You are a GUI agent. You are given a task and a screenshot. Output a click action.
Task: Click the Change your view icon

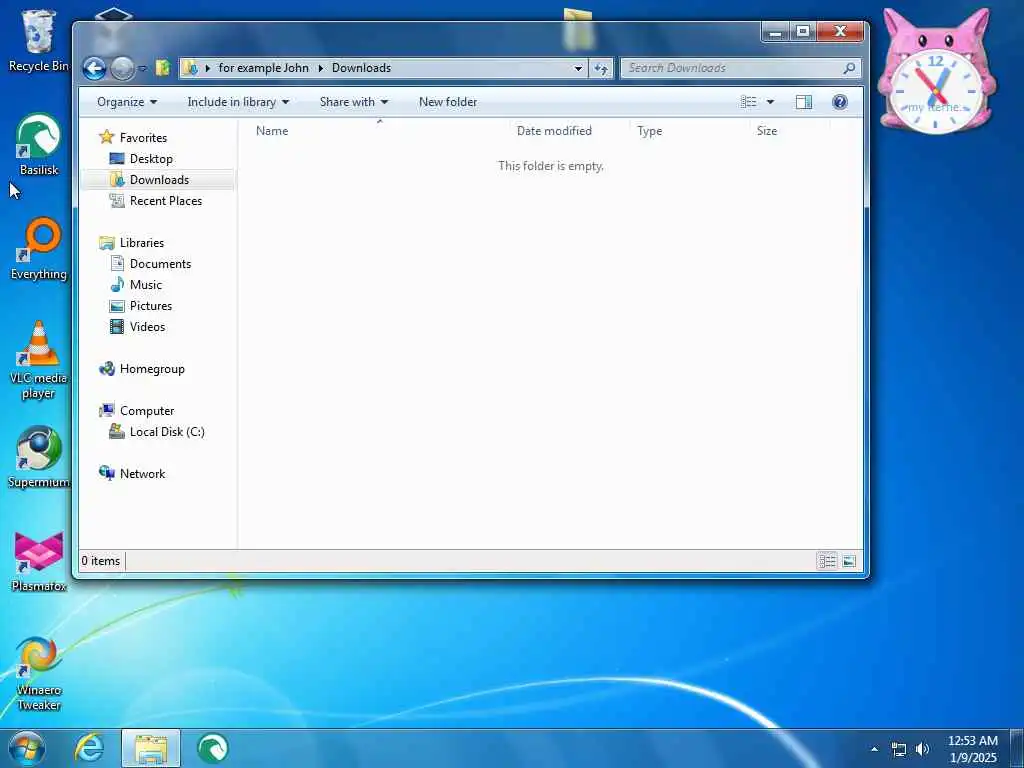[748, 102]
